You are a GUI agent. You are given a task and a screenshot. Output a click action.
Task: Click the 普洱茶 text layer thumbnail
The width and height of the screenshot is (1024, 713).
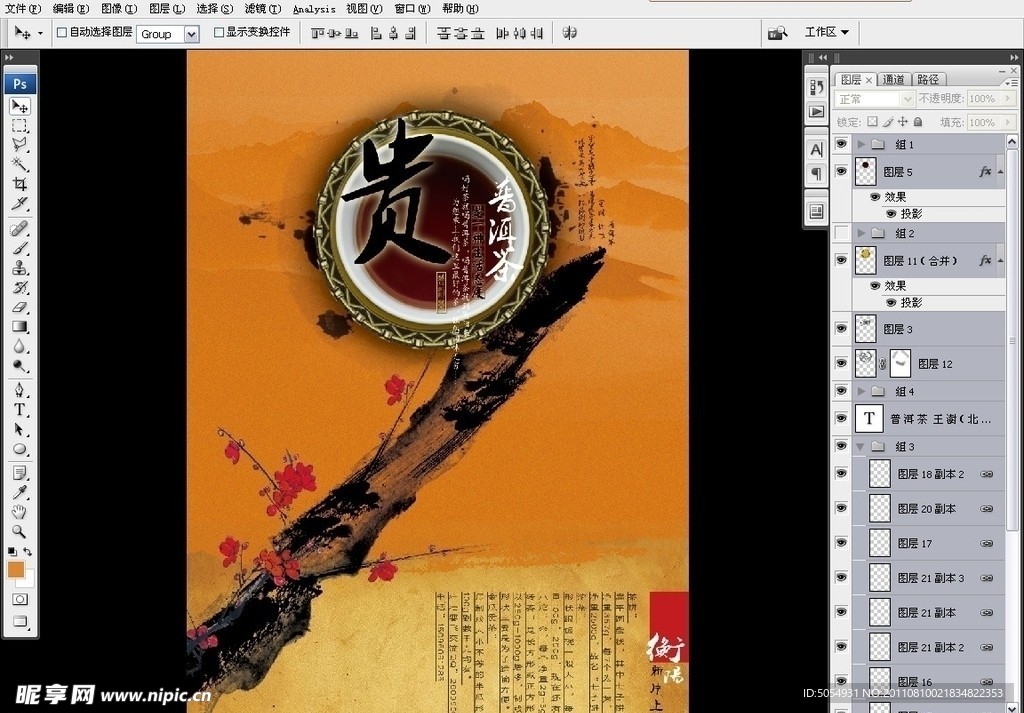pyautogui.click(x=867, y=419)
